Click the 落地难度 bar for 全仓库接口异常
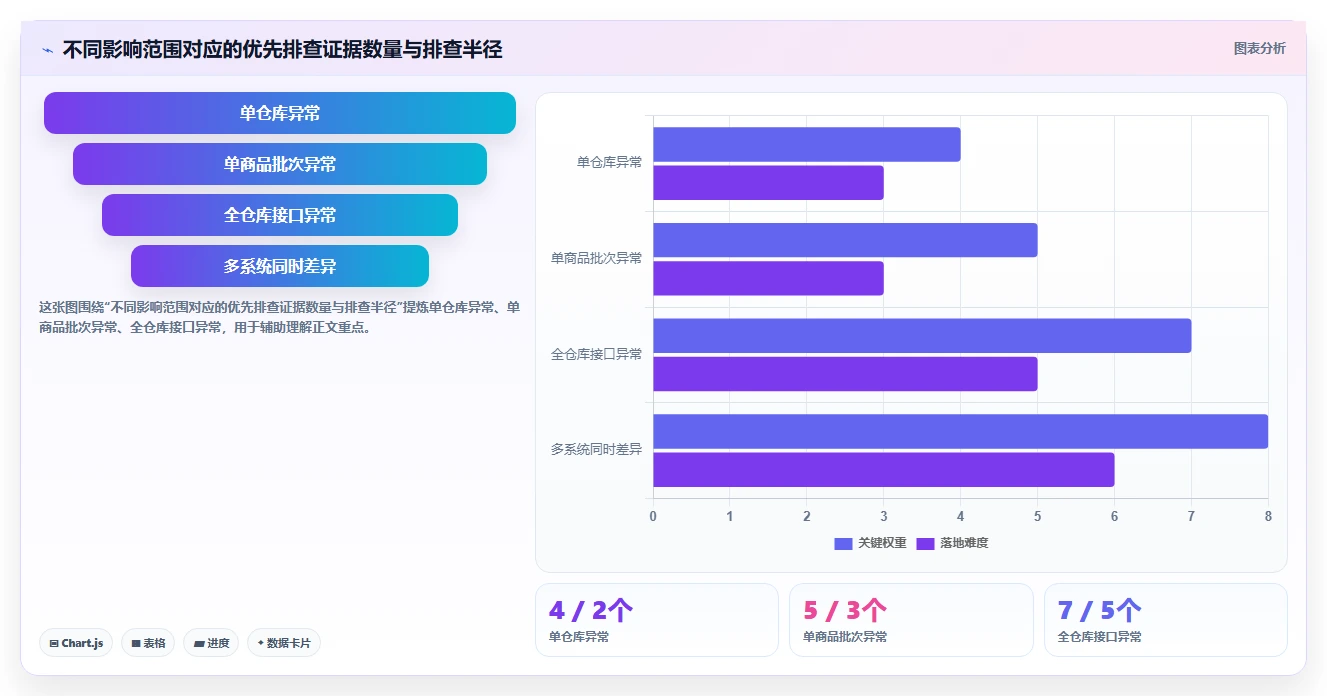This screenshot has width=1327, height=696. [845, 374]
